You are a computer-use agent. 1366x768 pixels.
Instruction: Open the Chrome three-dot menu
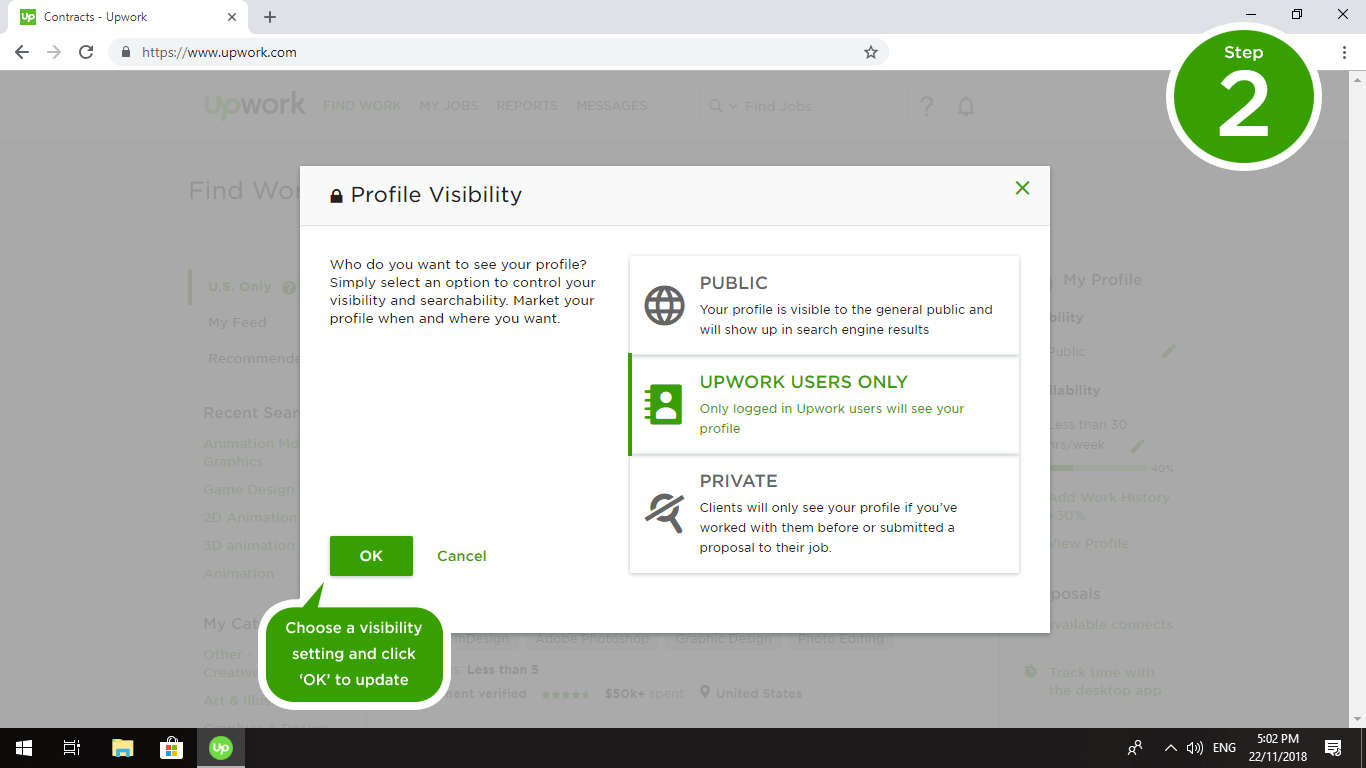click(x=1344, y=52)
